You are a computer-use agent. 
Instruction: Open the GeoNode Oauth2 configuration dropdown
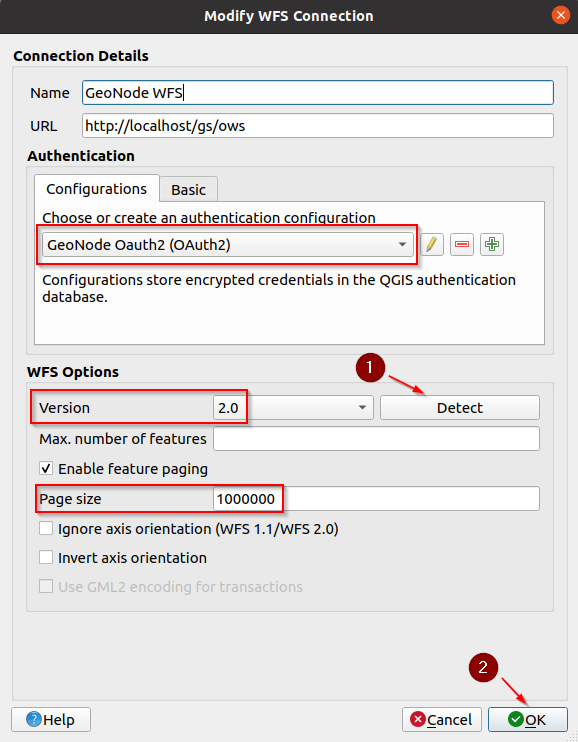(228, 245)
